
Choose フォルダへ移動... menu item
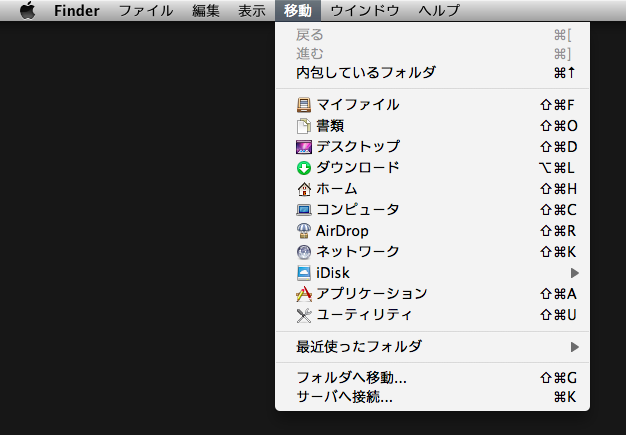click(x=432, y=378)
